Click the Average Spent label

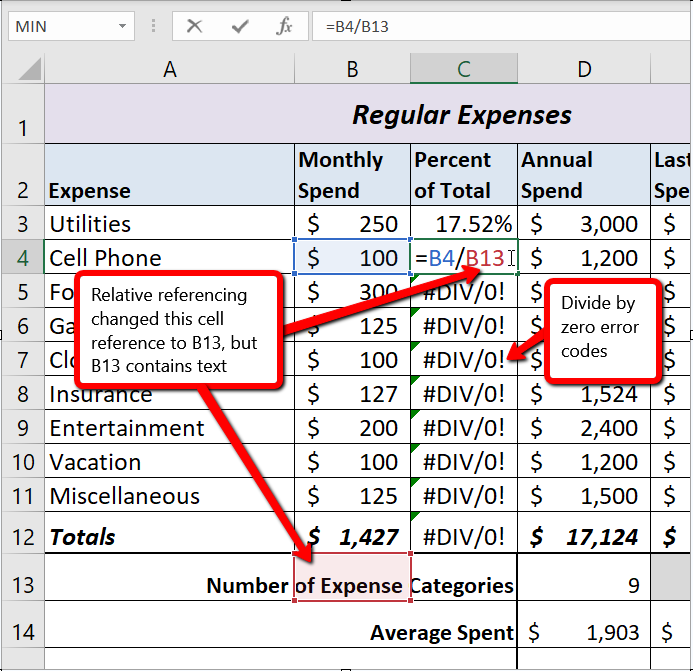pos(442,633)
